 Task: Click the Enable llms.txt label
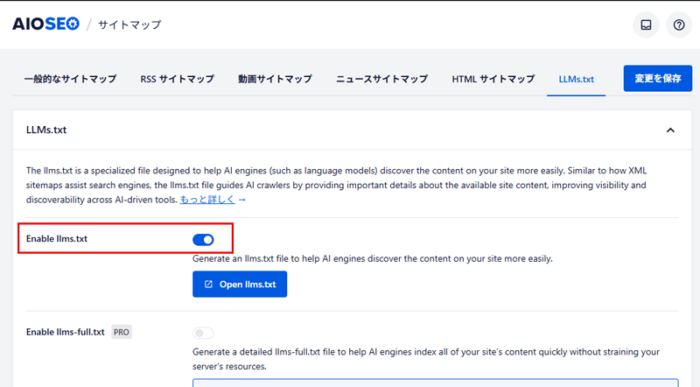(x=57, y=239)
